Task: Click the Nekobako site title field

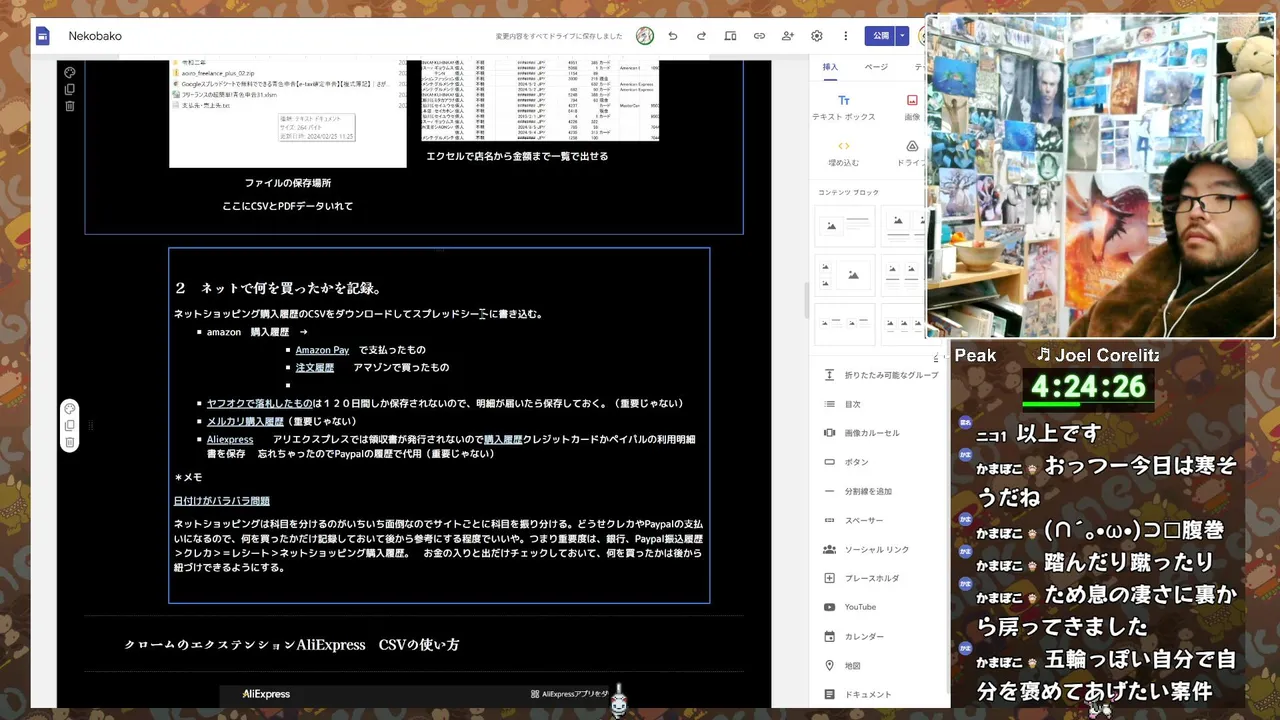Action: point(95,36)
